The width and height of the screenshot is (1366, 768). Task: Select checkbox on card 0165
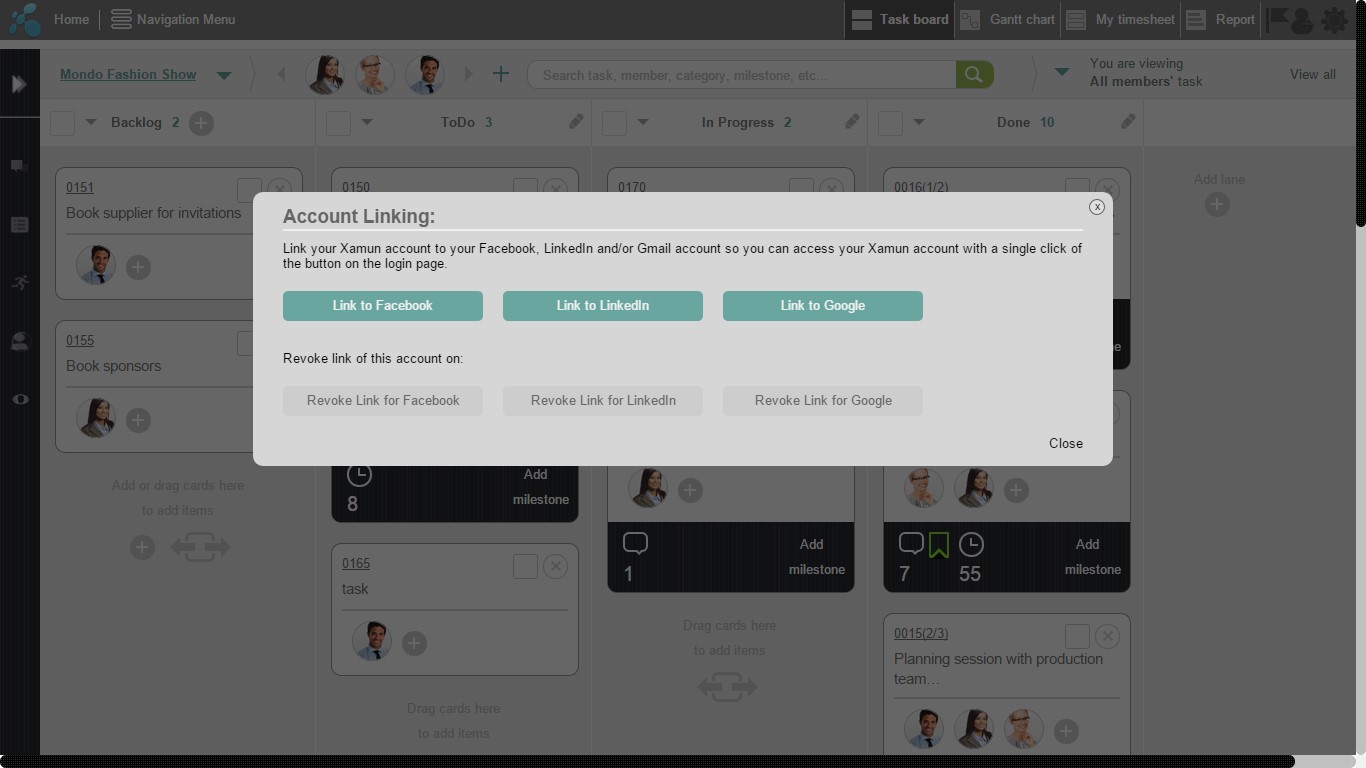point(525,567)
